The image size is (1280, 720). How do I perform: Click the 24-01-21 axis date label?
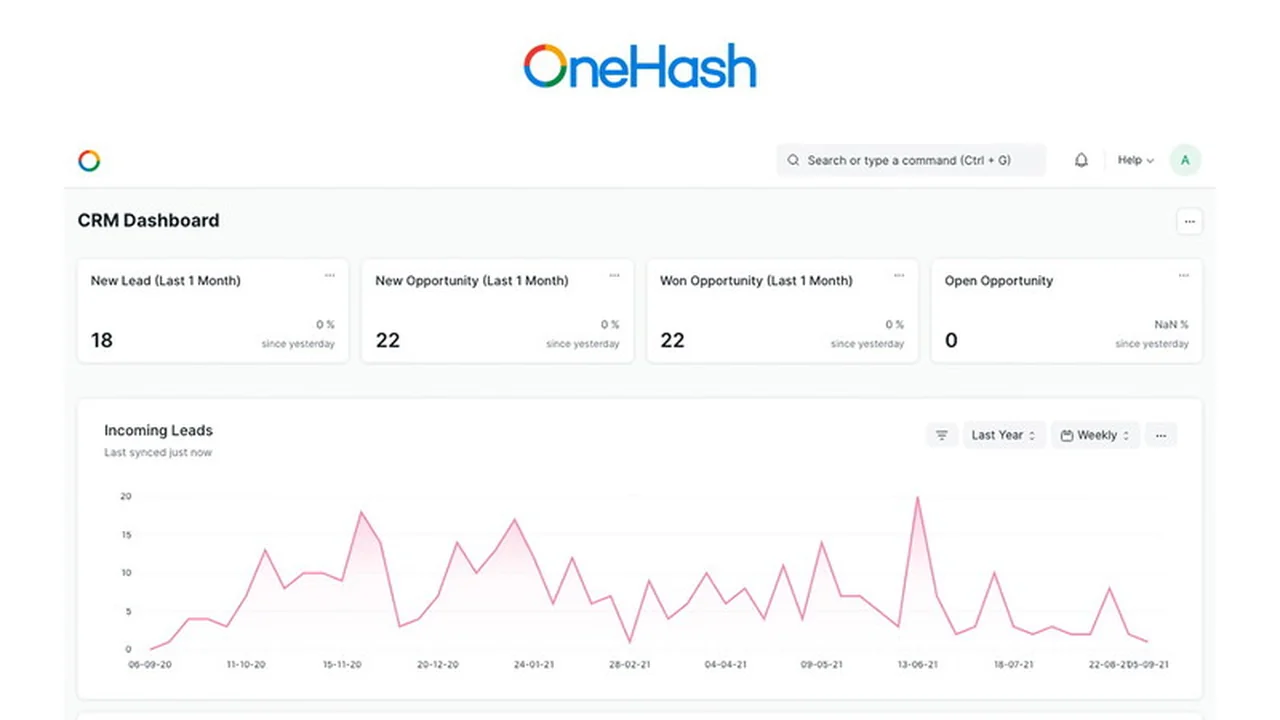(534, 664)
